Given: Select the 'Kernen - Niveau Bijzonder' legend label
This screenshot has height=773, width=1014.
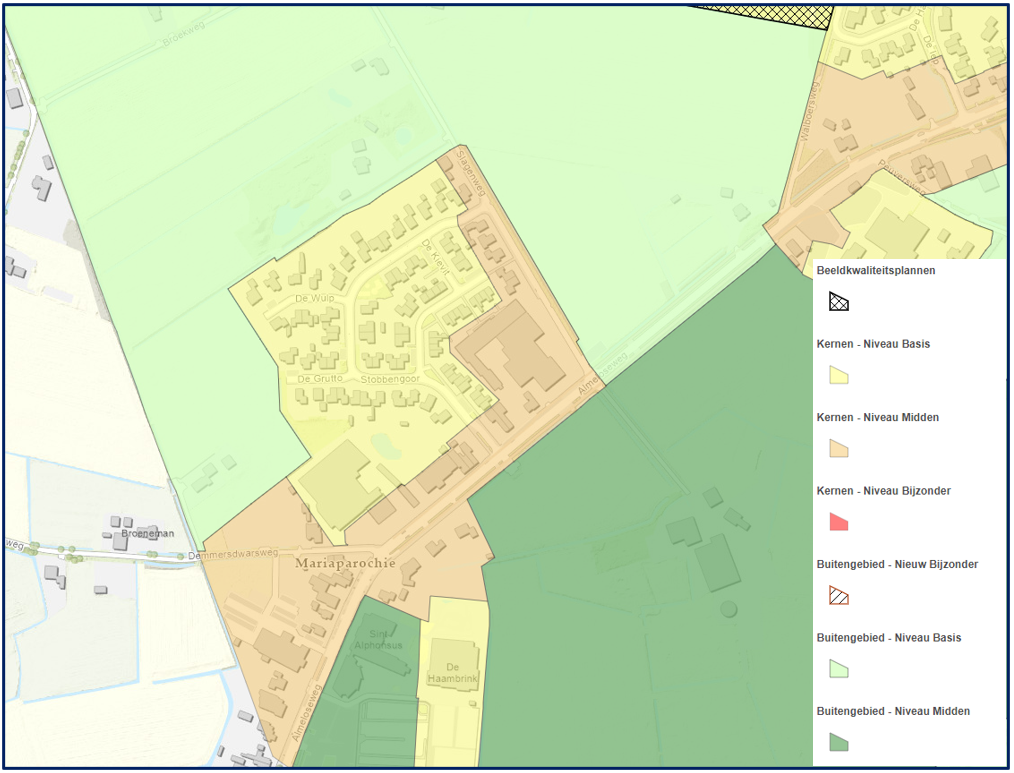Looking at the screenshot, I should [x=883, y=491].
